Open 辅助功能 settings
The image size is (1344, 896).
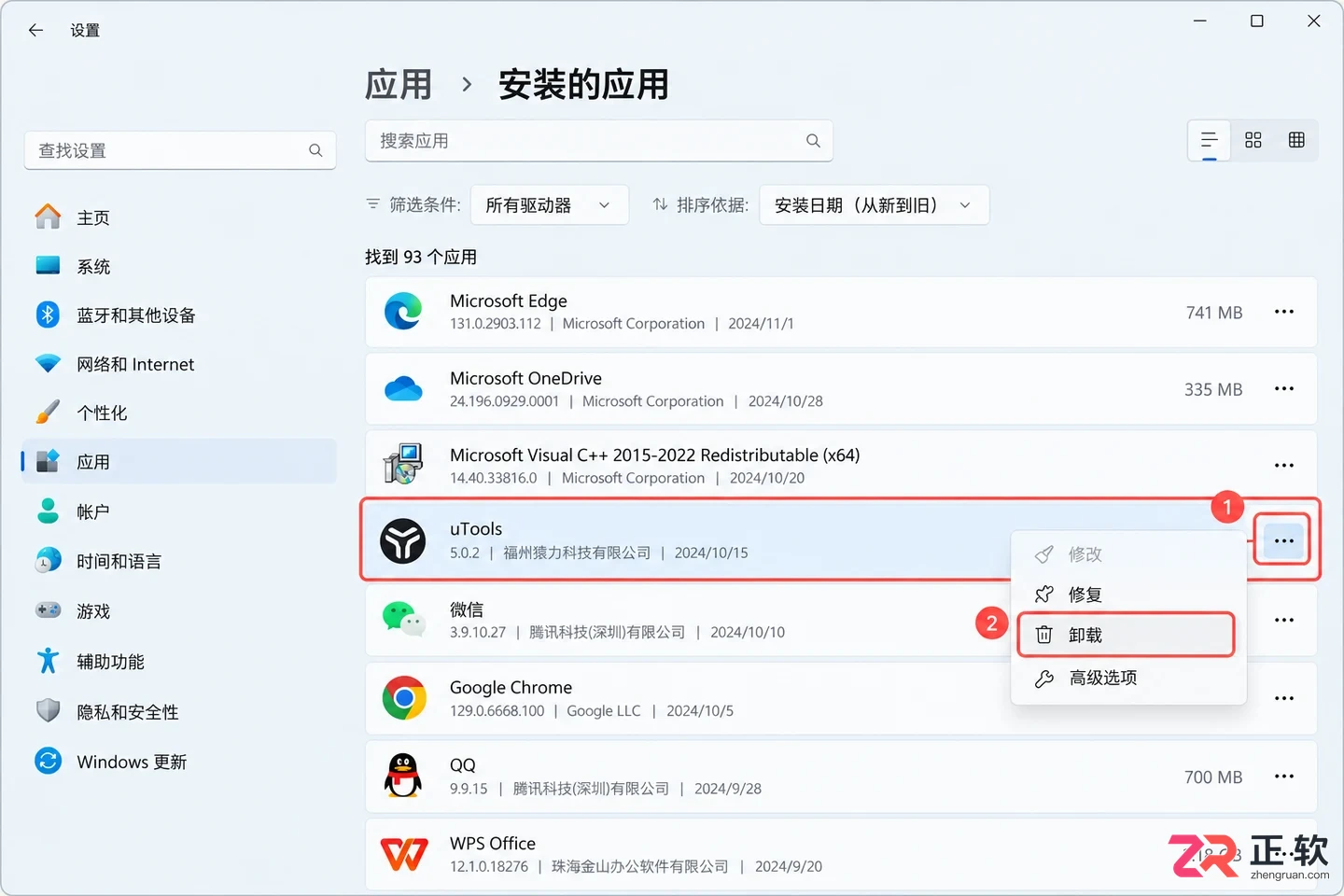coord(179,662)
